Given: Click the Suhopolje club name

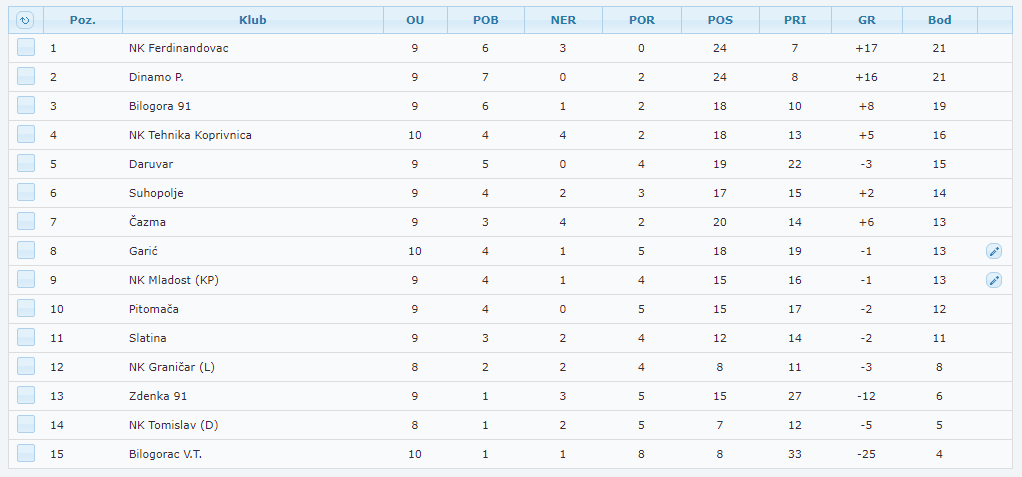Looking at the screenshot, I should click(156, 193).
